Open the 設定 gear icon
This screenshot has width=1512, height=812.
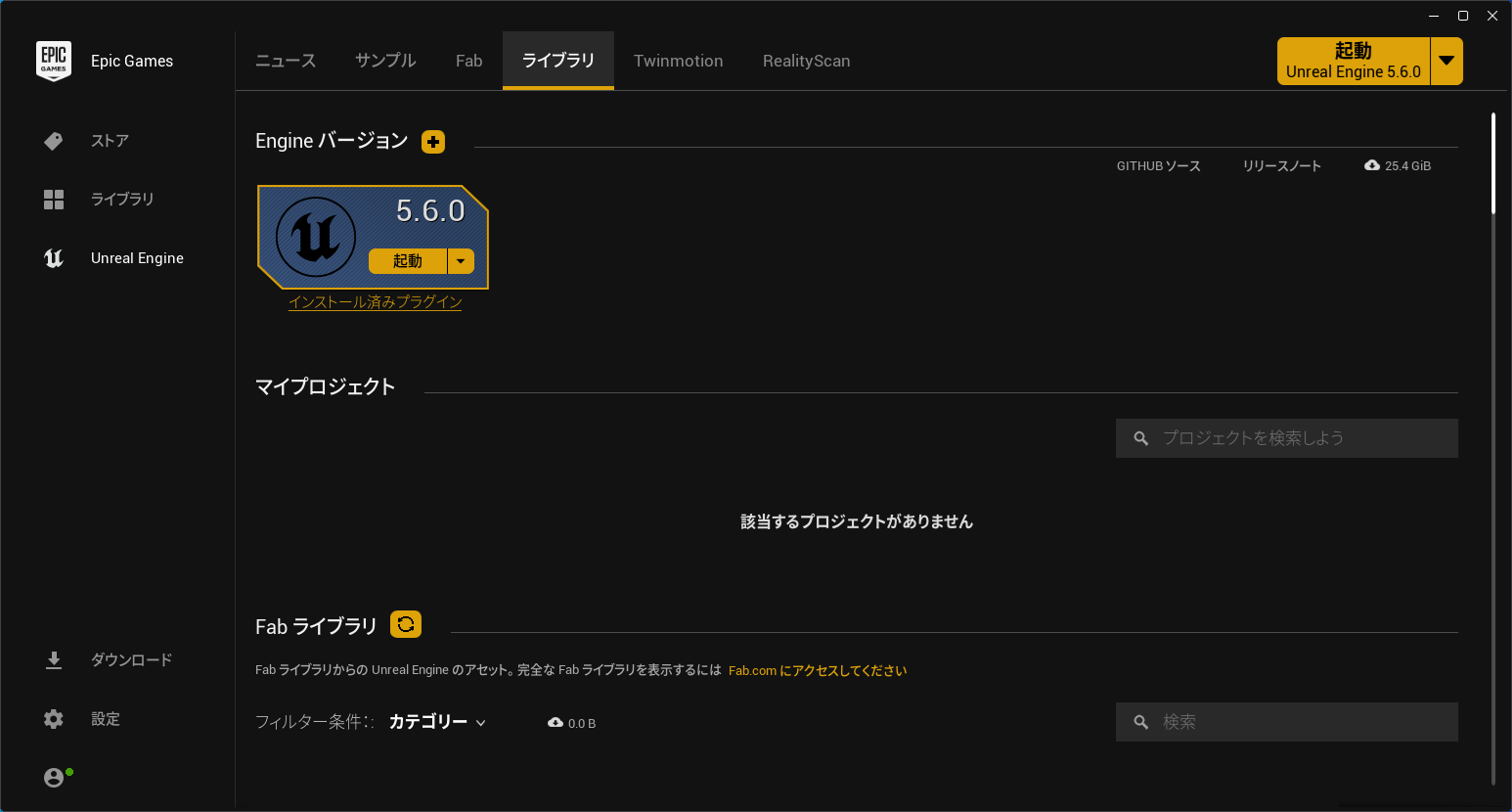(x=54, y=719)
